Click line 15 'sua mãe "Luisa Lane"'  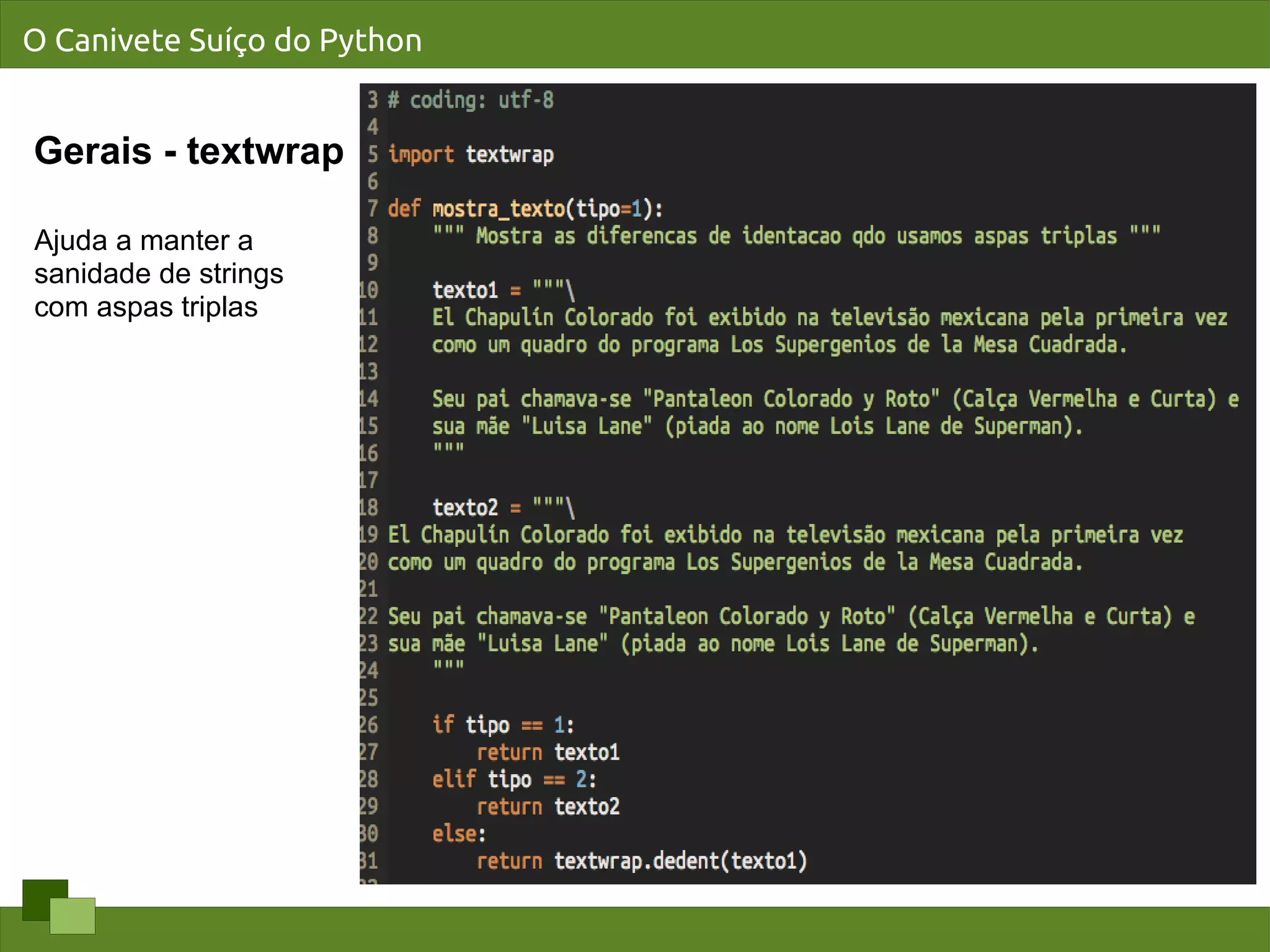click(757, 427)
